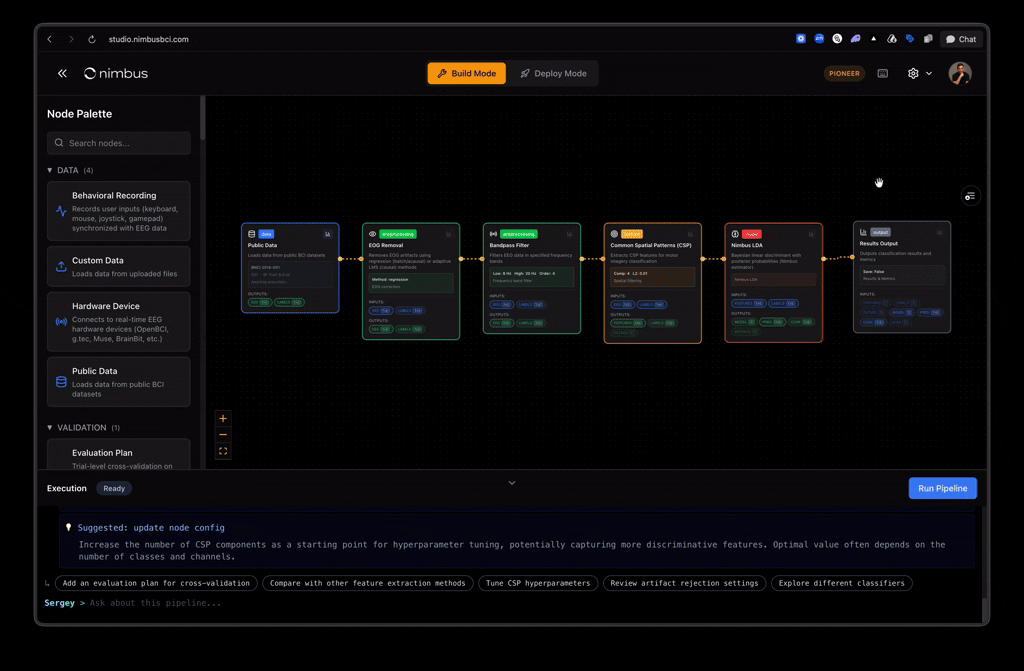Screen dimensions: 1024x671
Task: Click the nimbus logo
Action: click(116, 73)
